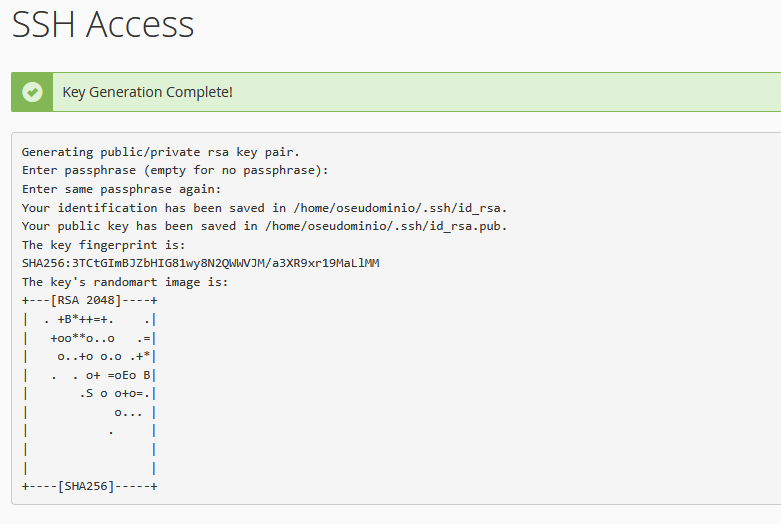Click the [SHA256] randomart footer
781x524 pixels.
pyautogui.click(x=88, y=486)
